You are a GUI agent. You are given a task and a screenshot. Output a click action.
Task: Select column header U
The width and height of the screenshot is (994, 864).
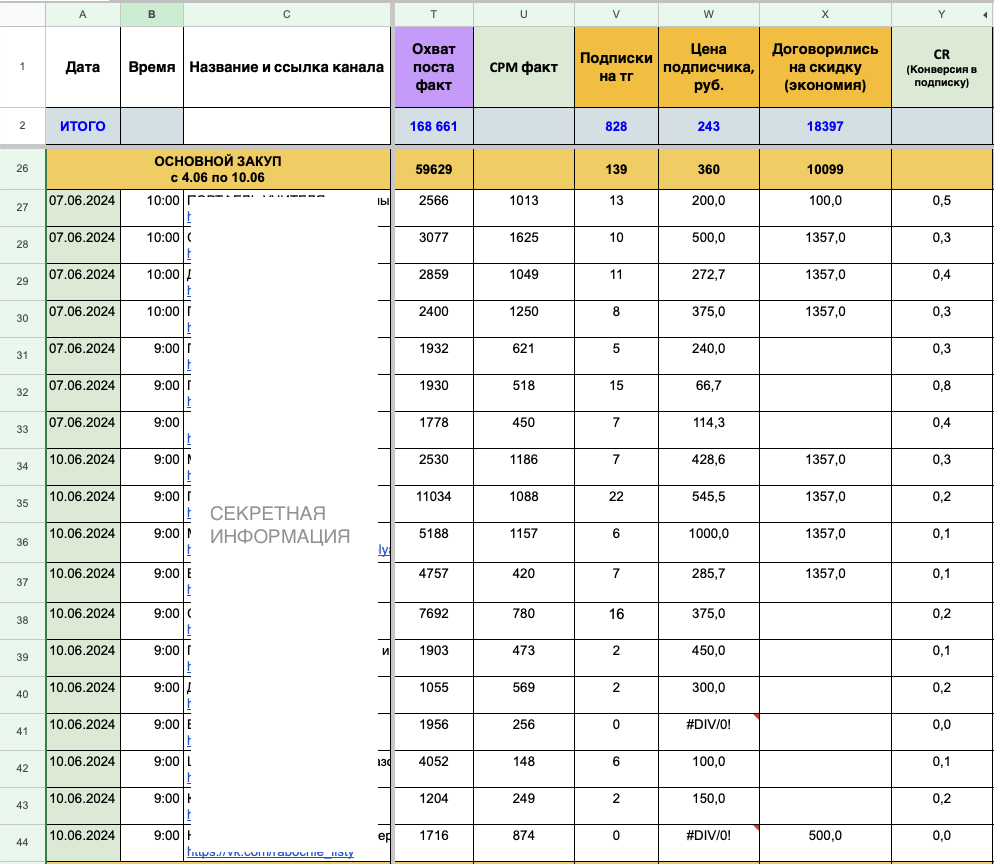(x=524, y=14)
